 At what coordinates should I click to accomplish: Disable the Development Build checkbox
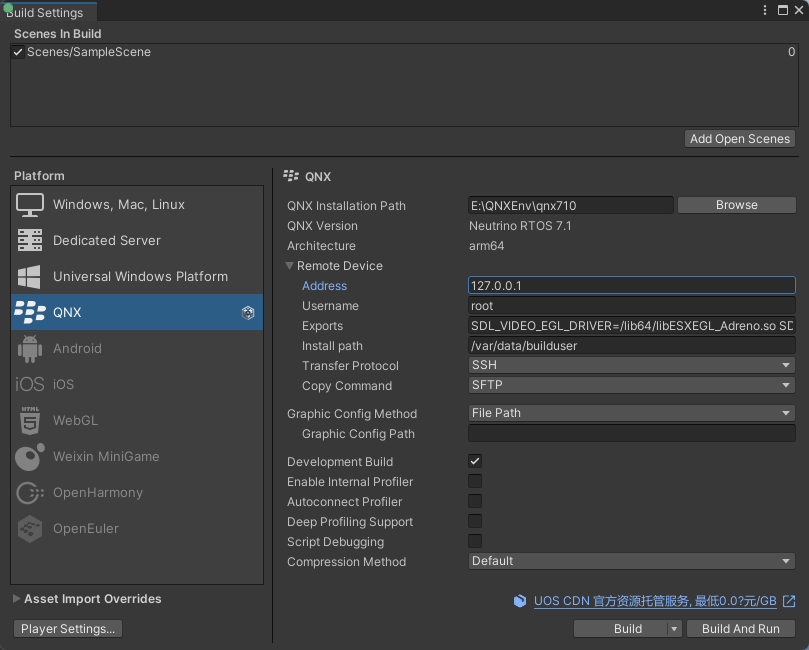474,461
